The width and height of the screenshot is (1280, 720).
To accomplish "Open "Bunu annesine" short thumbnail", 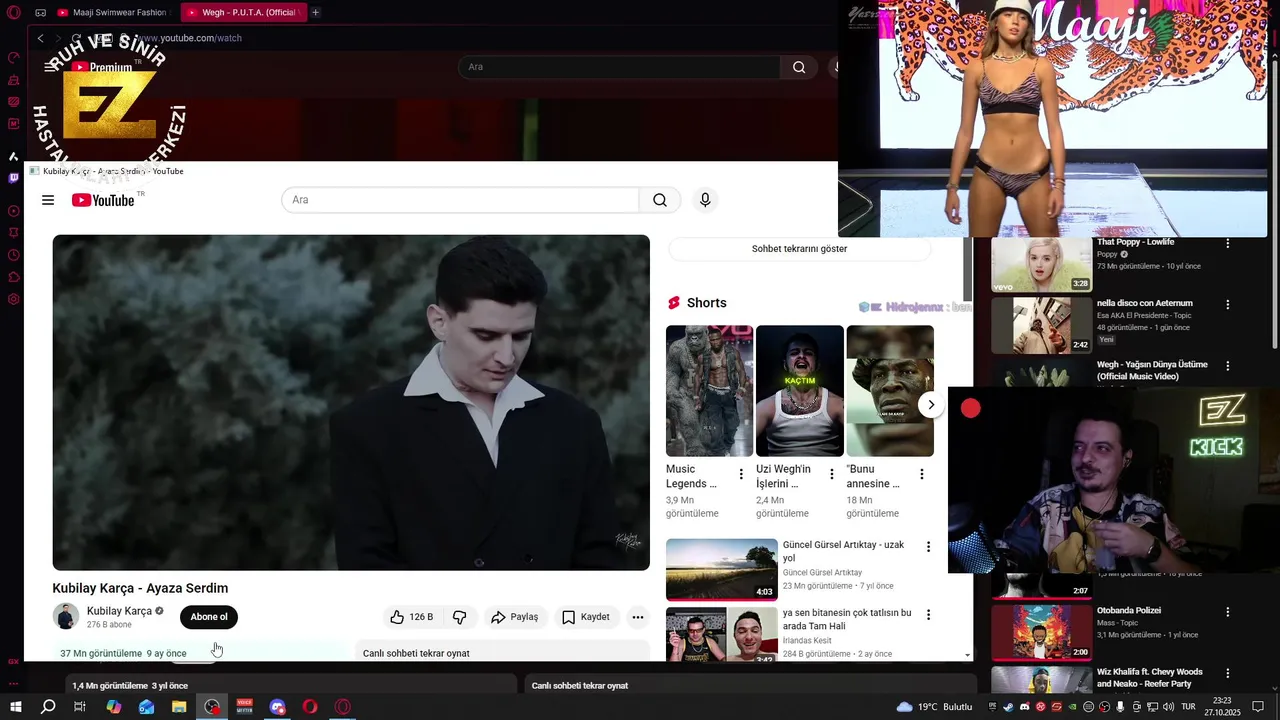I will (890, 391).
